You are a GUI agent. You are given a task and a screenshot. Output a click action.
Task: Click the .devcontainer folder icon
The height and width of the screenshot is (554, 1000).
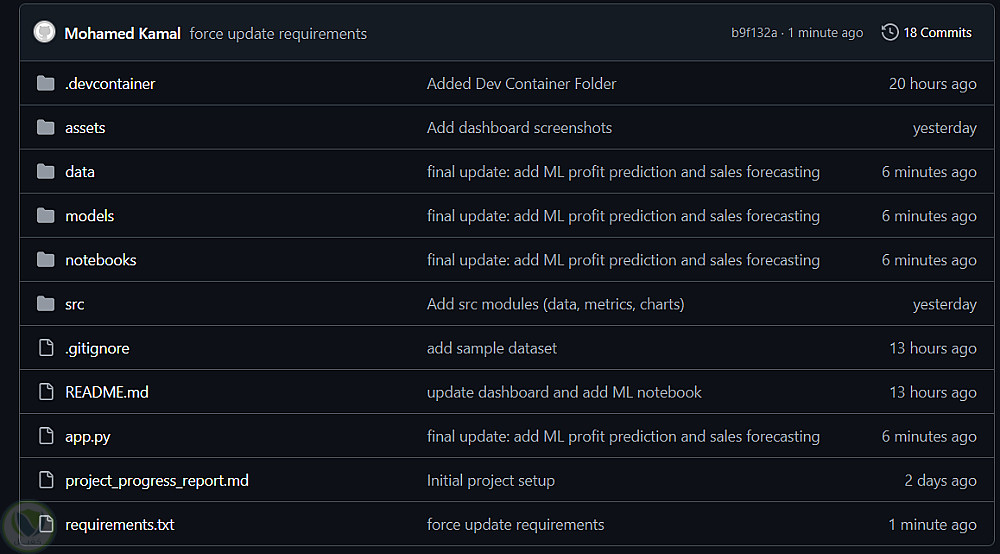45,84
